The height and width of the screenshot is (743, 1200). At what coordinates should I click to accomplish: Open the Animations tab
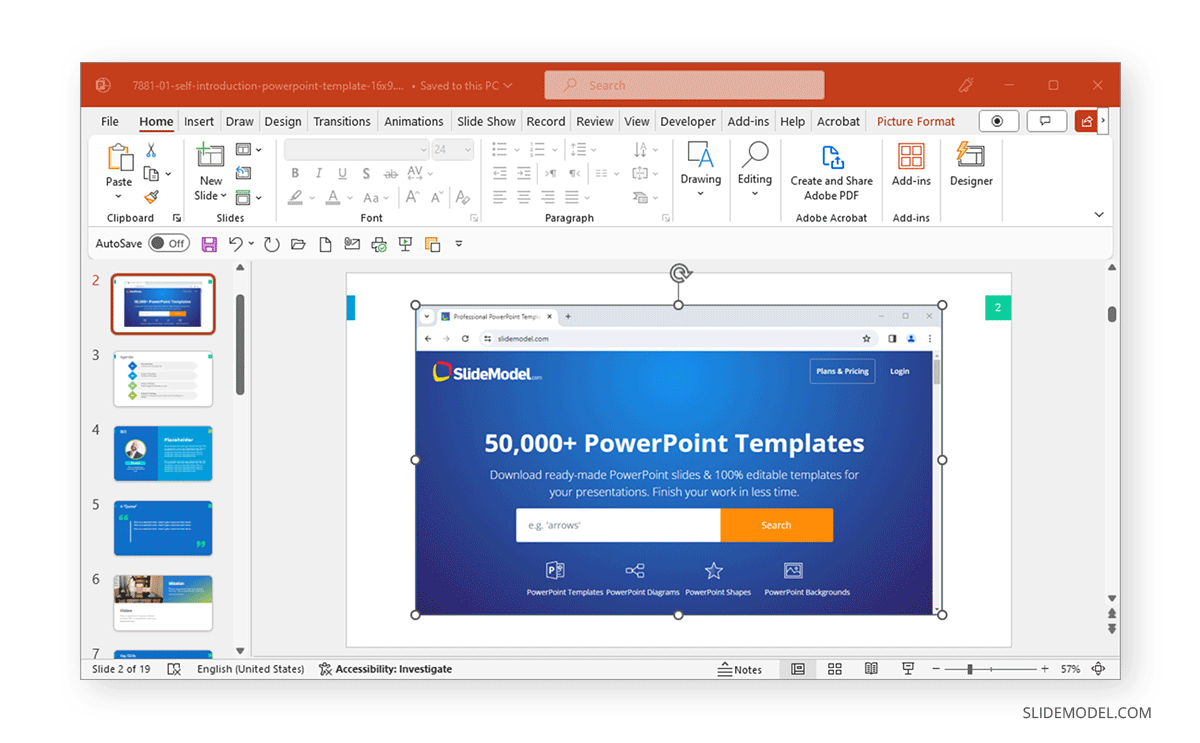pyautogui.click(x=414, y=121)
